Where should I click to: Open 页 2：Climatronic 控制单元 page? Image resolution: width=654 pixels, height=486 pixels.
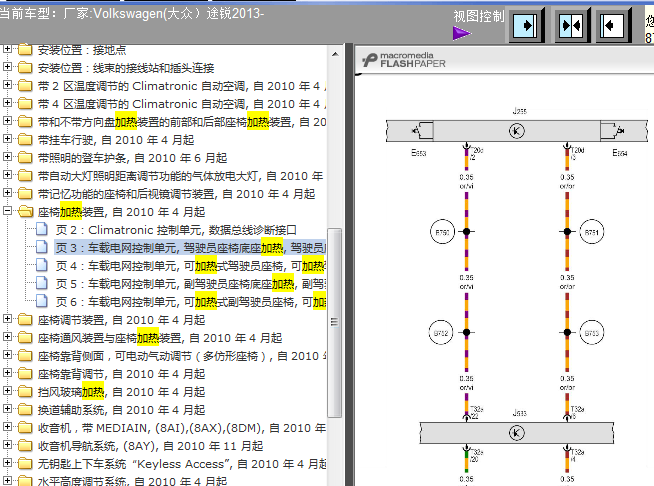[176, 230]
